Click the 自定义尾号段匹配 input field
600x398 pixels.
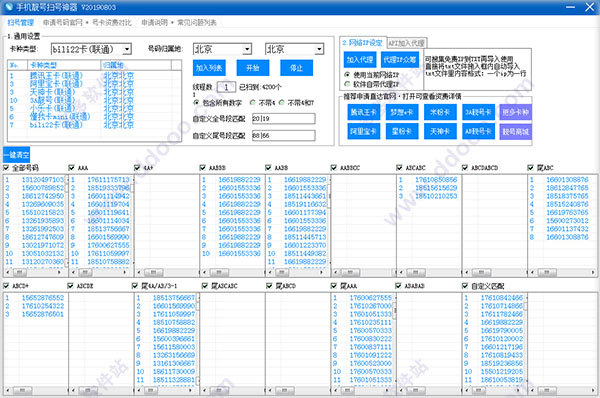tap(284, 135)
